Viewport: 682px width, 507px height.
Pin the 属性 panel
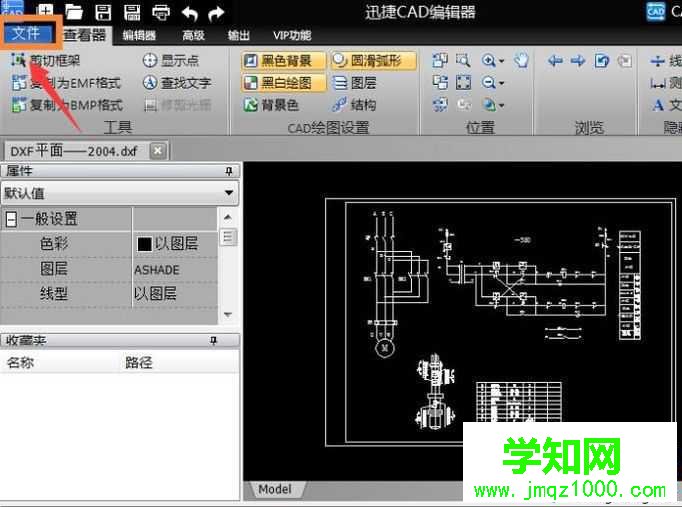coord(229,171)
